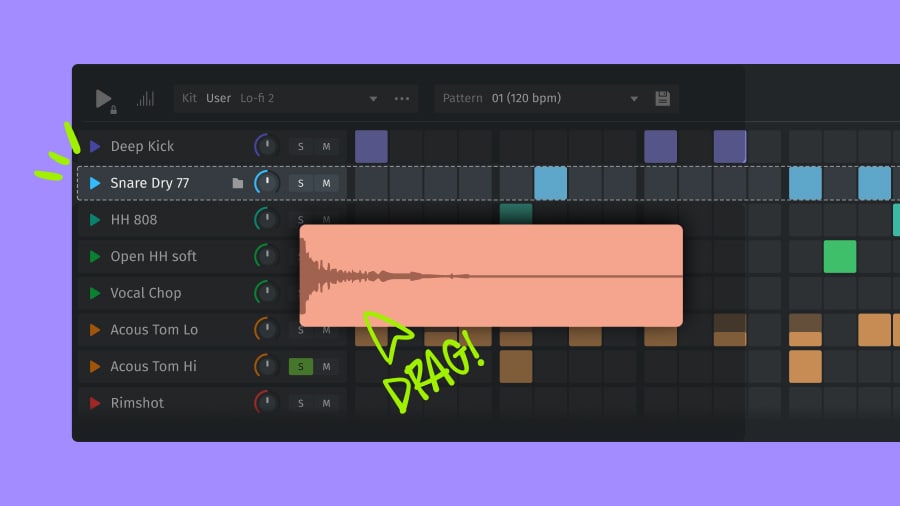900x506 pixels.
Task: Disable solo on Acous Tom Hi
Action: pyautogui.click(x=300, y=367)
